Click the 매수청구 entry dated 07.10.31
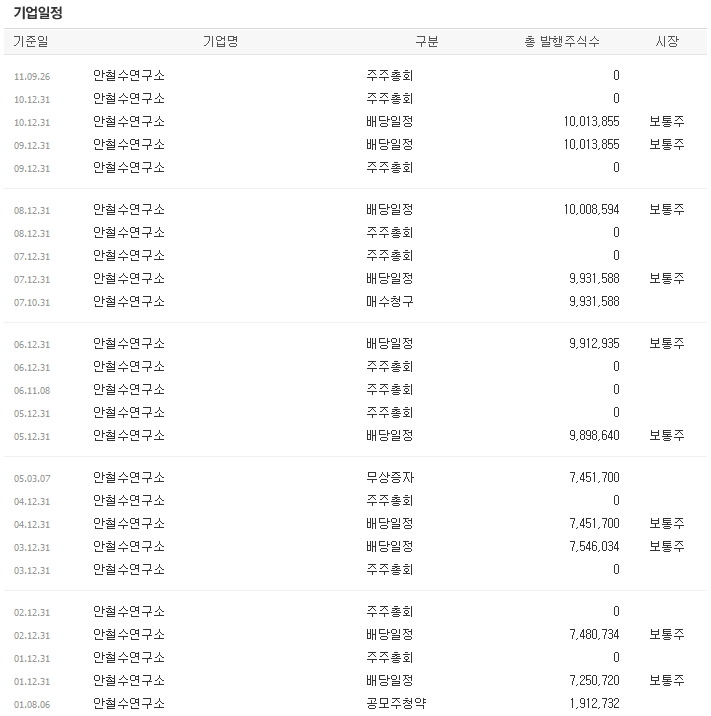The width and height of the screenshot is (711, 716). pyautogui.click(x=390, y=302)
